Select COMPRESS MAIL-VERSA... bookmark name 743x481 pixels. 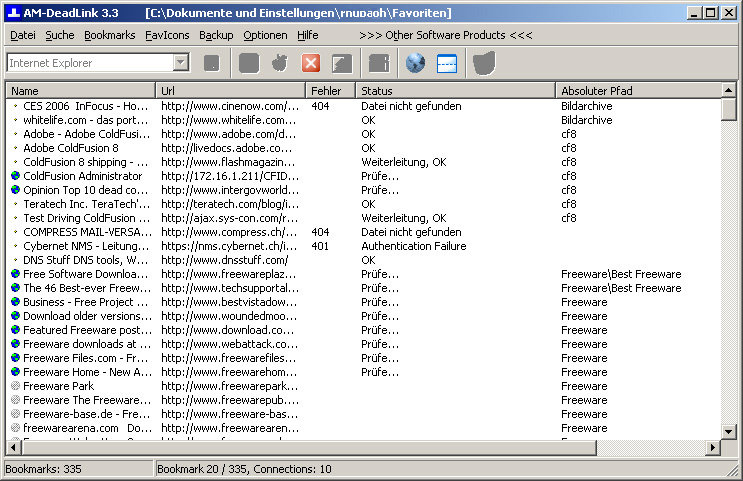(88, 232)
